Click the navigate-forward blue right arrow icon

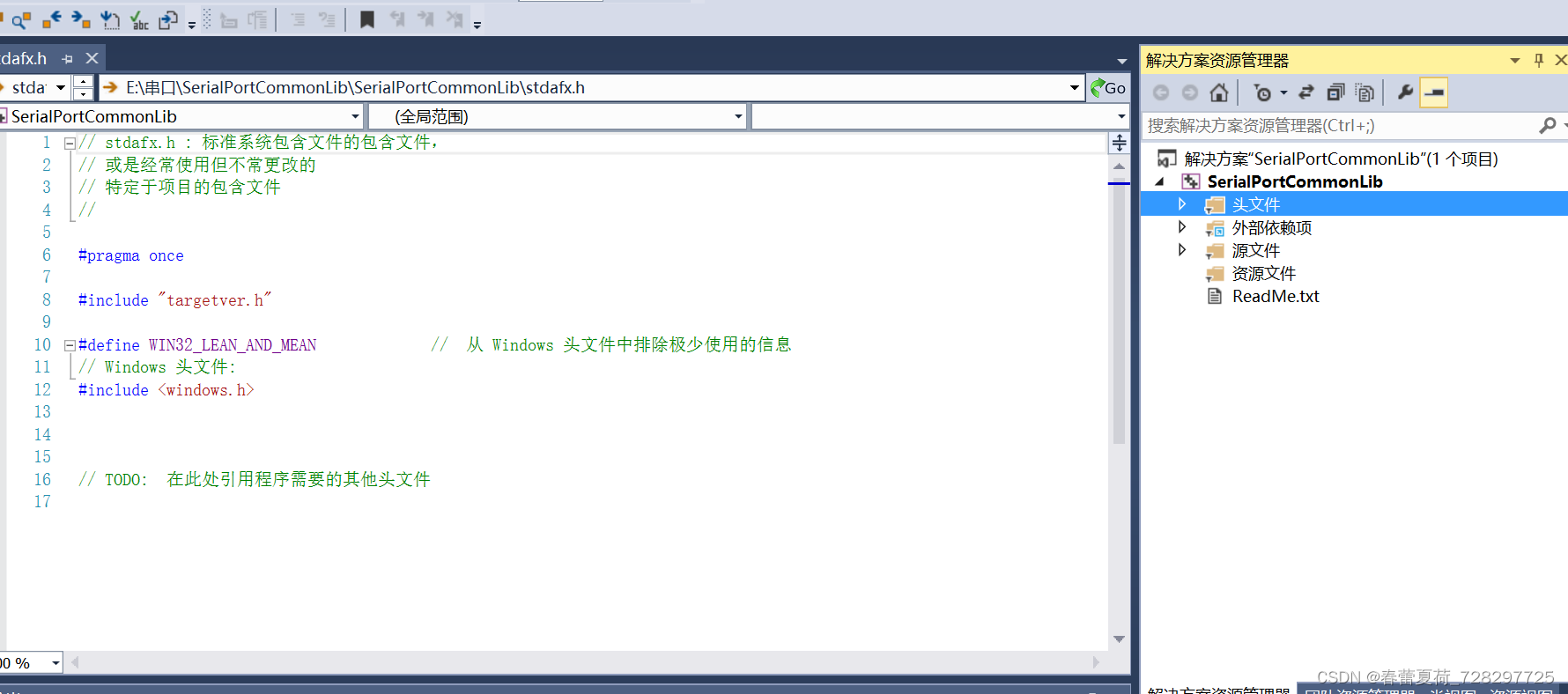click(x=80, y=19)
